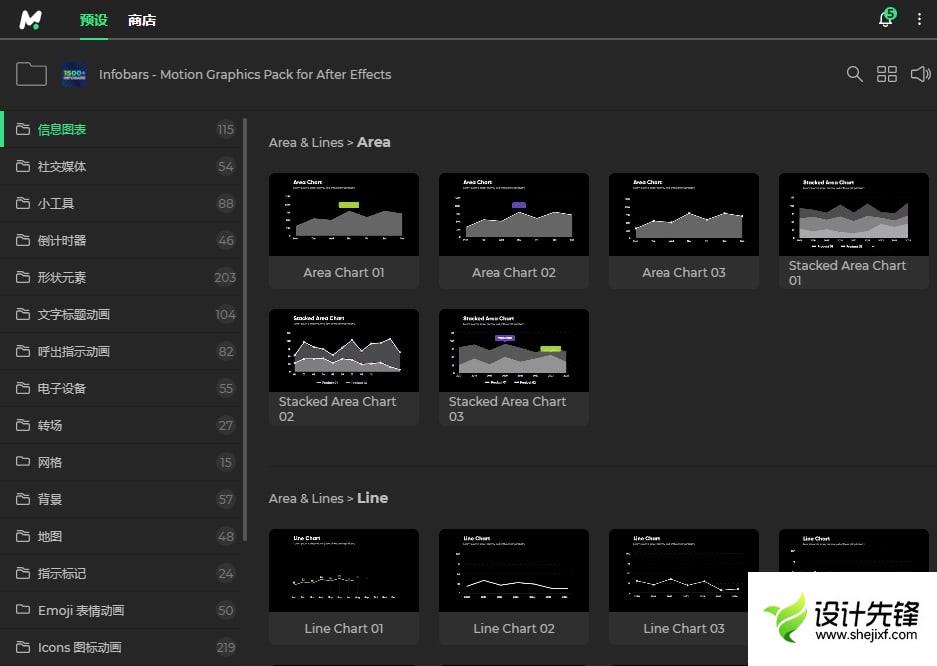The height and width of the screenshot is (666, 937).
Task: Click the Line Chart 02 preset label
Action: click(x=514, y=628)
